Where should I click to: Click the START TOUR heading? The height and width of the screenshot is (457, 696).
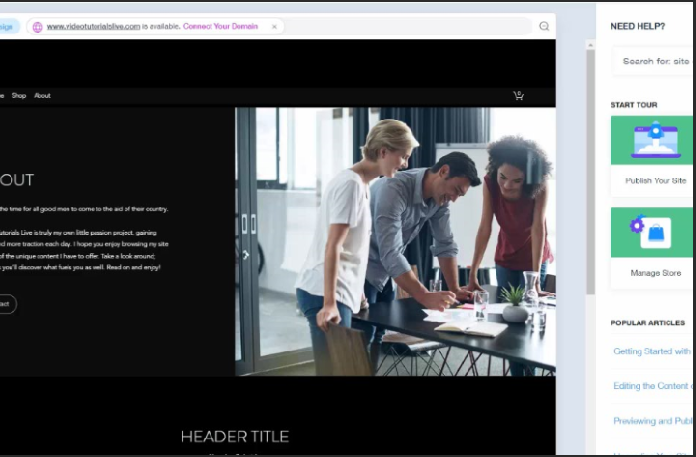[x=634, y=105]
